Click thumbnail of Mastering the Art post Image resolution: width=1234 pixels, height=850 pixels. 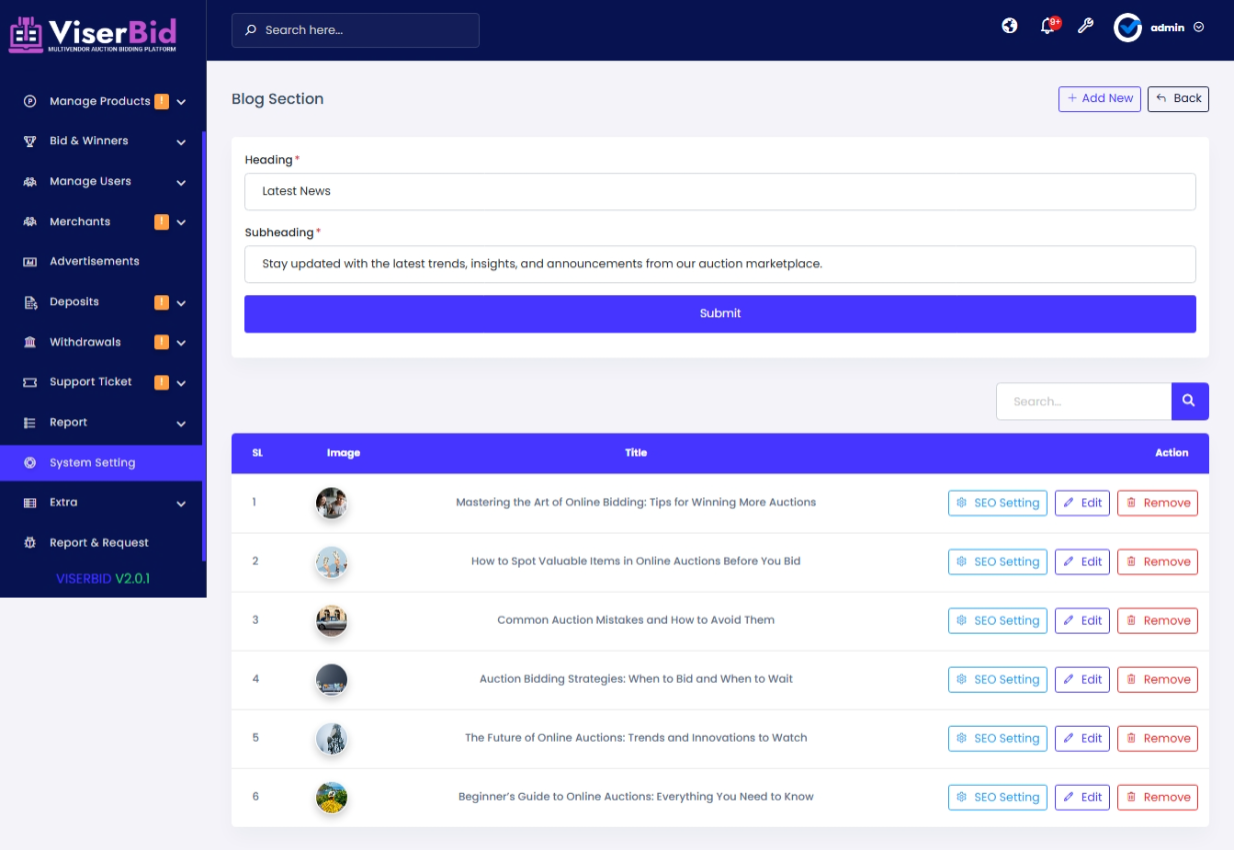[331, 503]
